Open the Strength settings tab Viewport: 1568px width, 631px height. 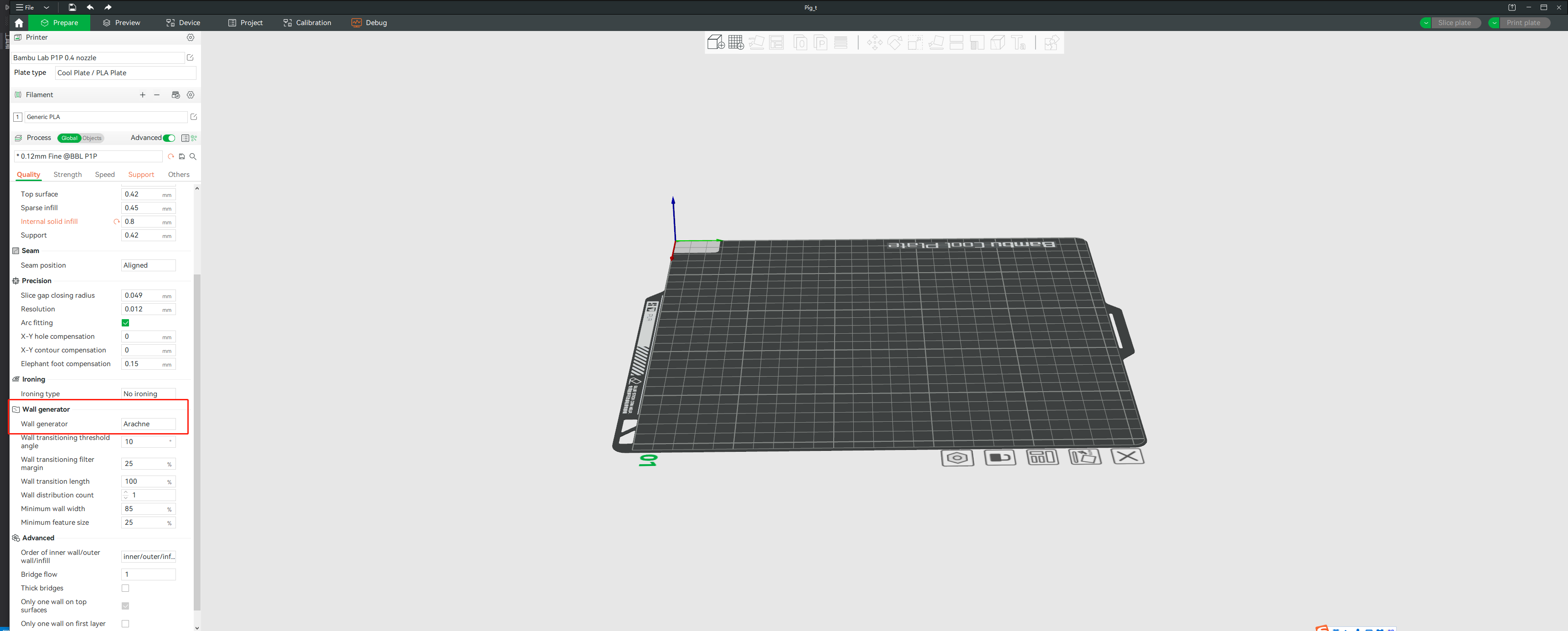tap(67, 175)
